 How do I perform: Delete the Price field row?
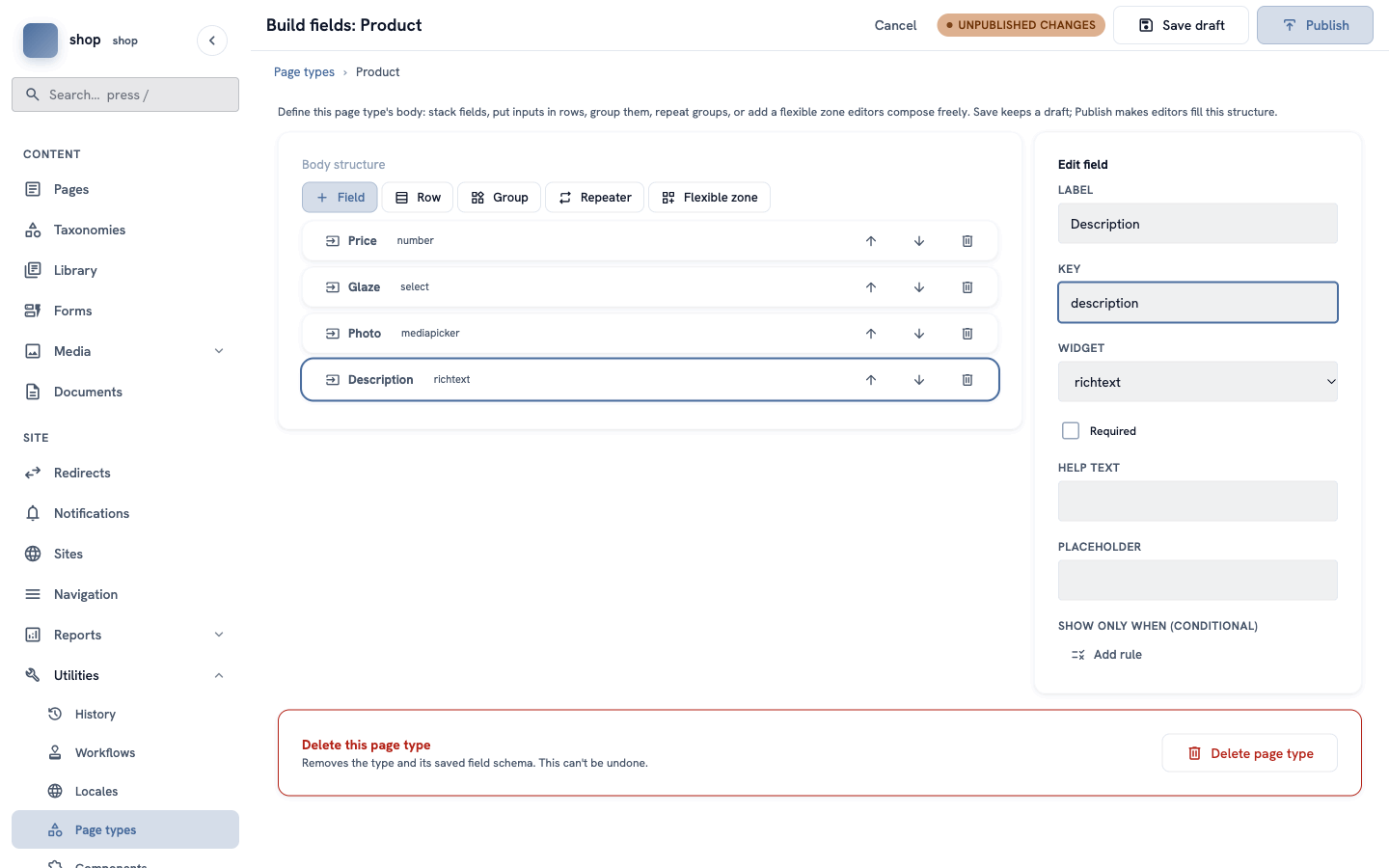(x=967, y=241)
